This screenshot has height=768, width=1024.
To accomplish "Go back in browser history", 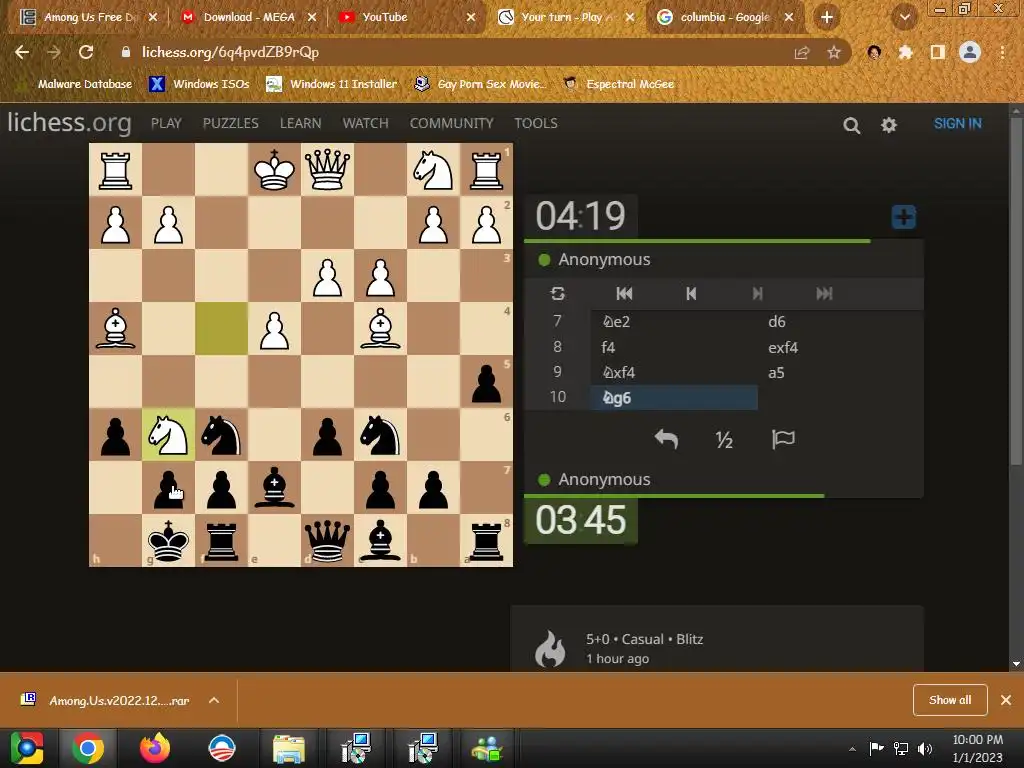I will (x=22, y=52).
